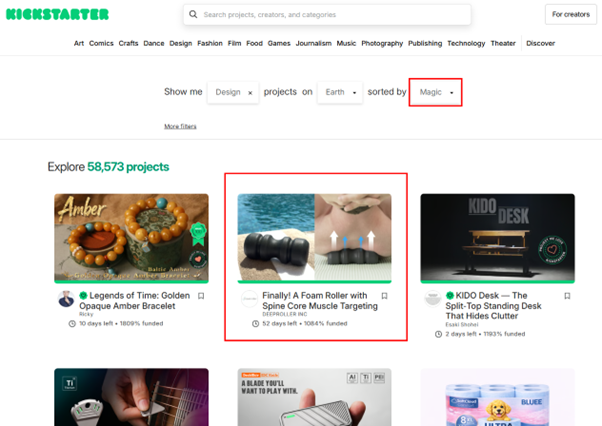Open the Publishing category

tap(425, 43)
